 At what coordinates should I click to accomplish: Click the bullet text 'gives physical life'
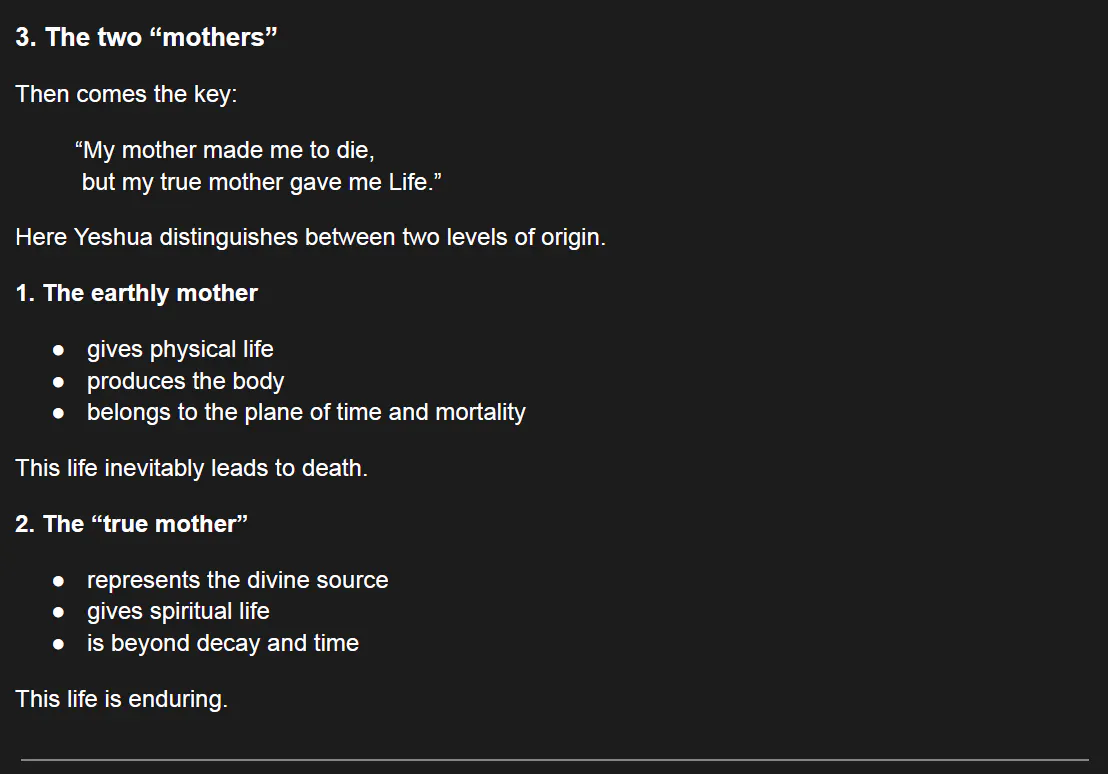tap(180, 349)
